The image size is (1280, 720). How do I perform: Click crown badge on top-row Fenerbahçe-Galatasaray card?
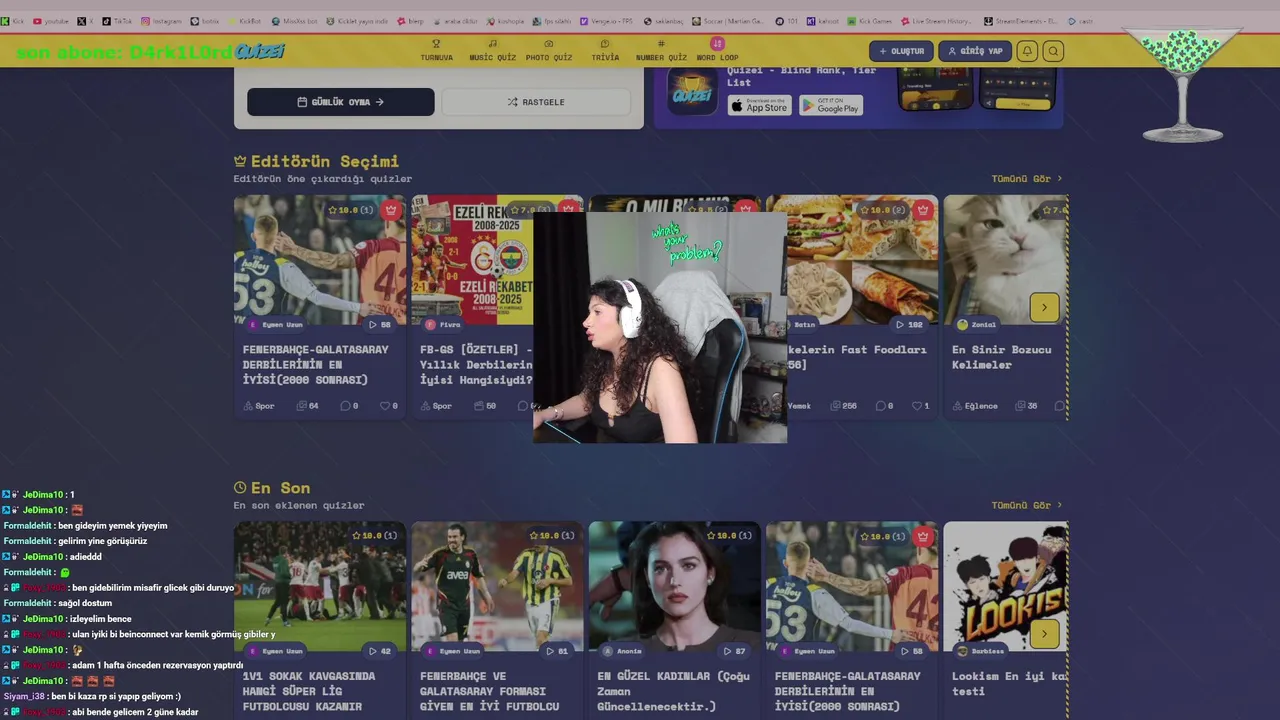click(391, 210)
